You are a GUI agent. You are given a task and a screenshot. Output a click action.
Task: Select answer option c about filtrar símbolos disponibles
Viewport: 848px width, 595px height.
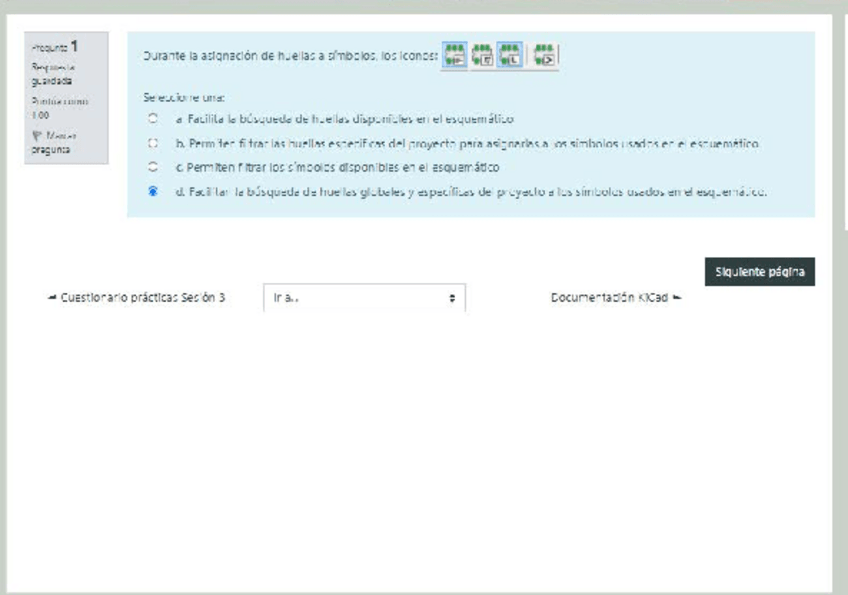(x=153, y=167)
